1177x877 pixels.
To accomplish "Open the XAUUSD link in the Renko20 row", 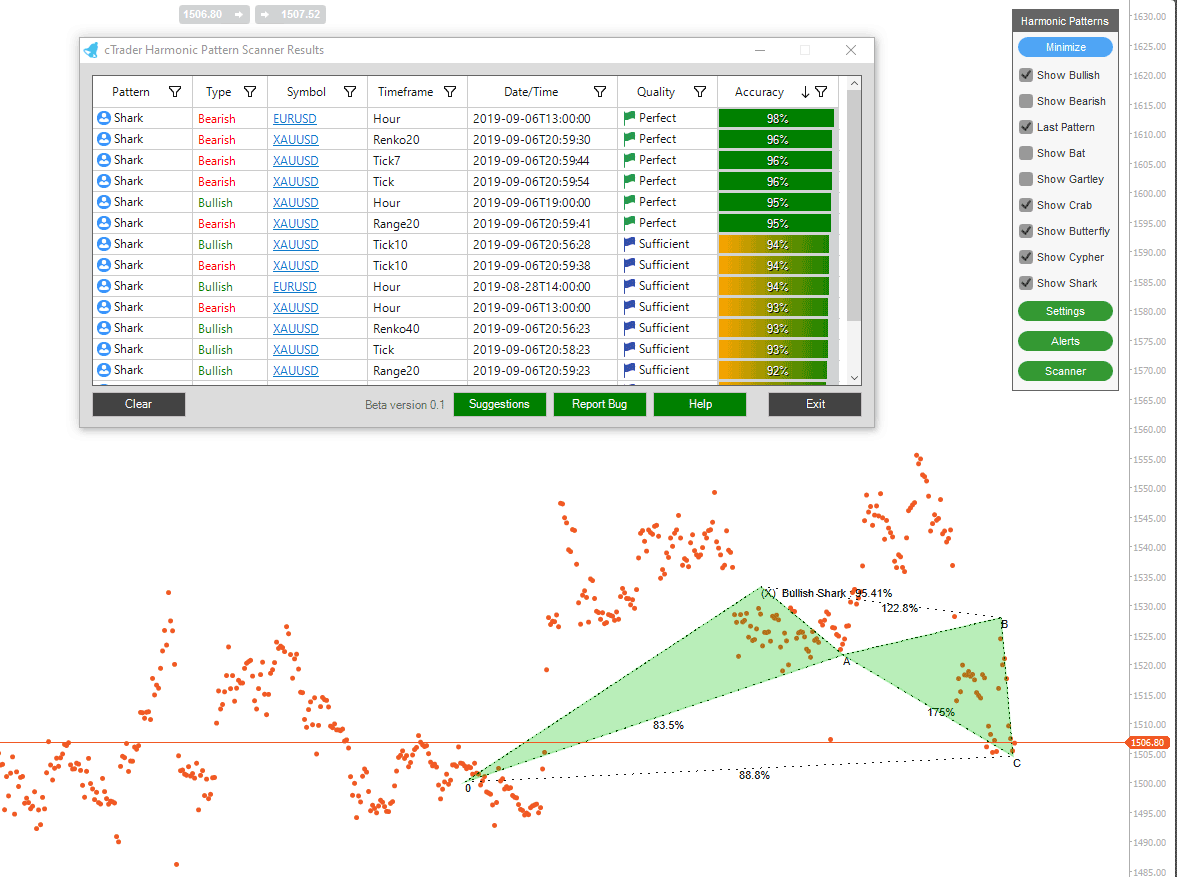I will (296, 140).
